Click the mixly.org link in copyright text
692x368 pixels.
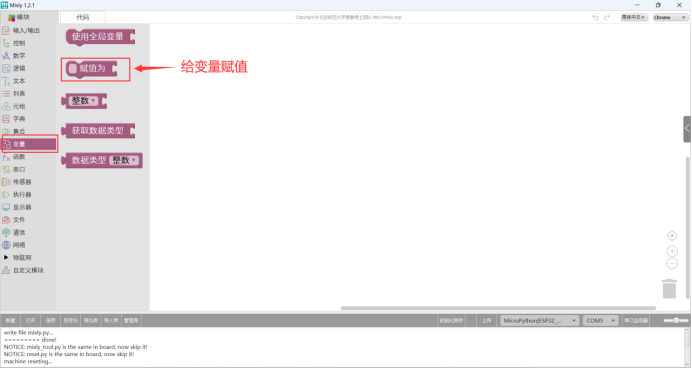pos(387,18)
